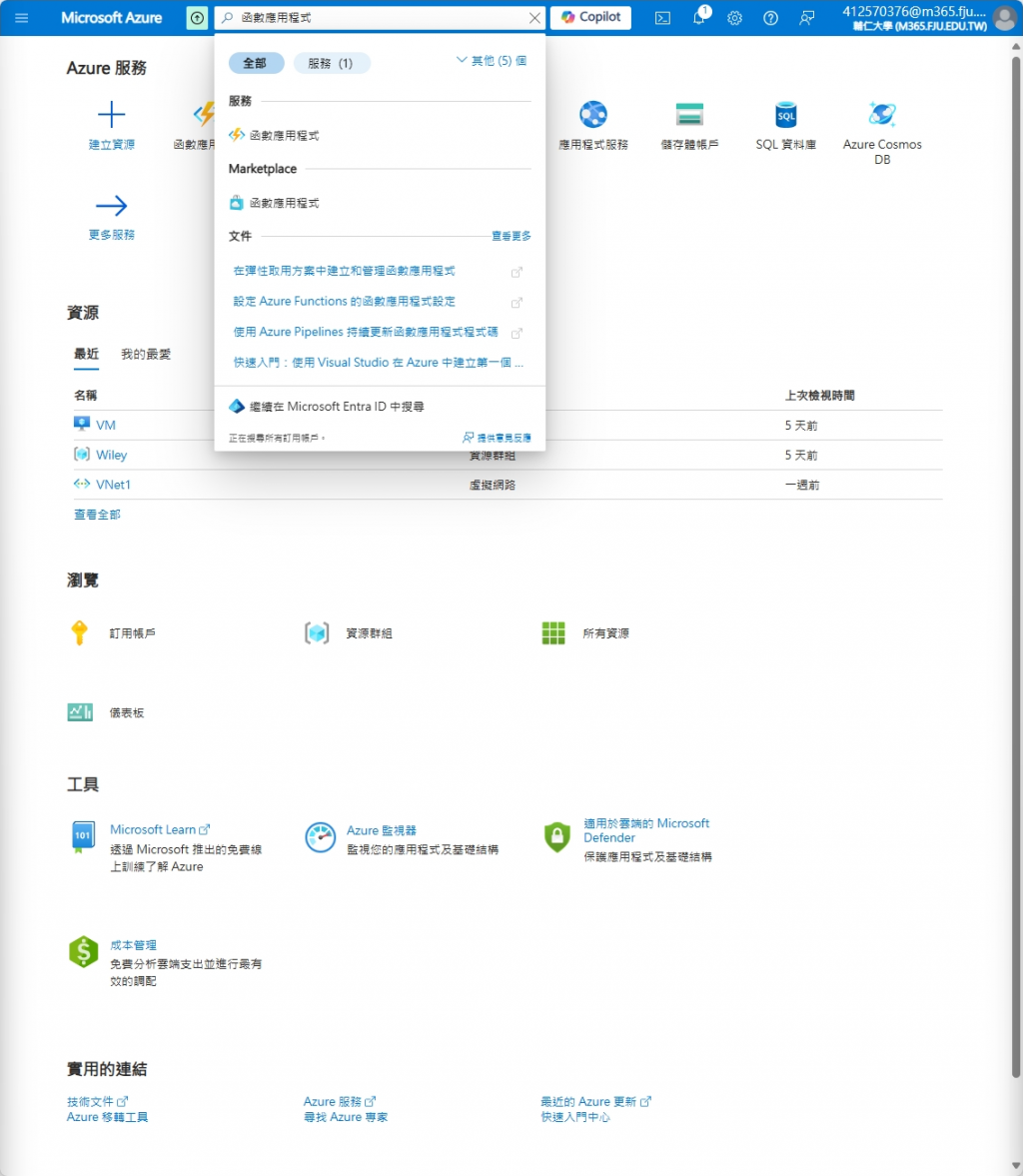Viewport: 1023px width, 1176px height.
Task: Open the help question mark icon
Action: coord(770,18)
